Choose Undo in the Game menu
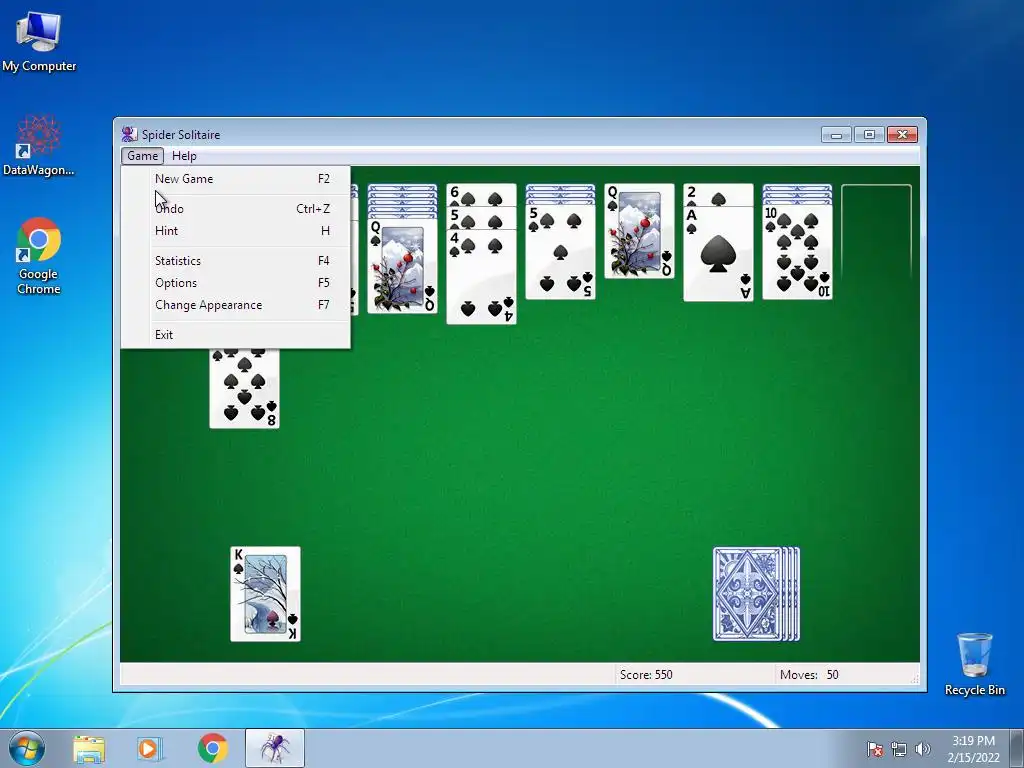The height and width of the screenshot is (768, 1024). point(235,208)
